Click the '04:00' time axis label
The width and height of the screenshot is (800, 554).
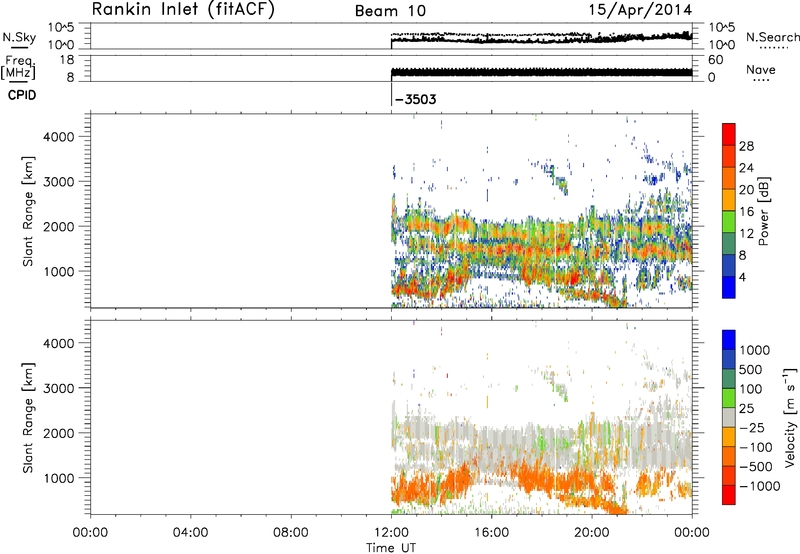(x=191, y=533)
